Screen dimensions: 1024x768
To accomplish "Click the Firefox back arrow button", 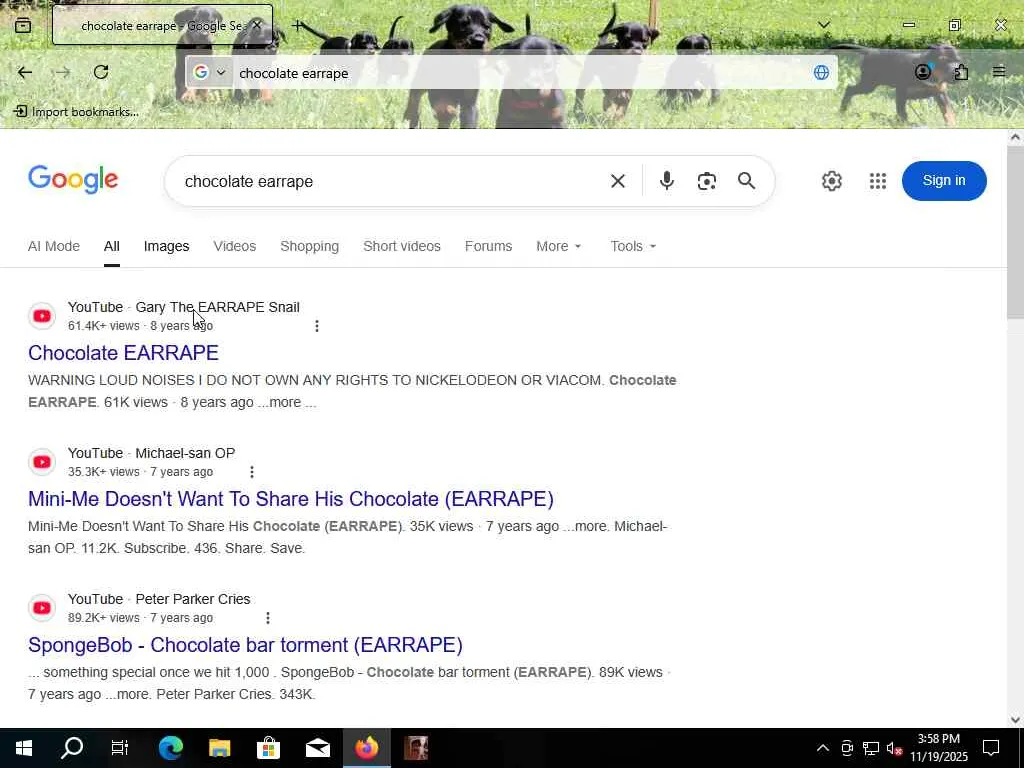I will point(25,72).
